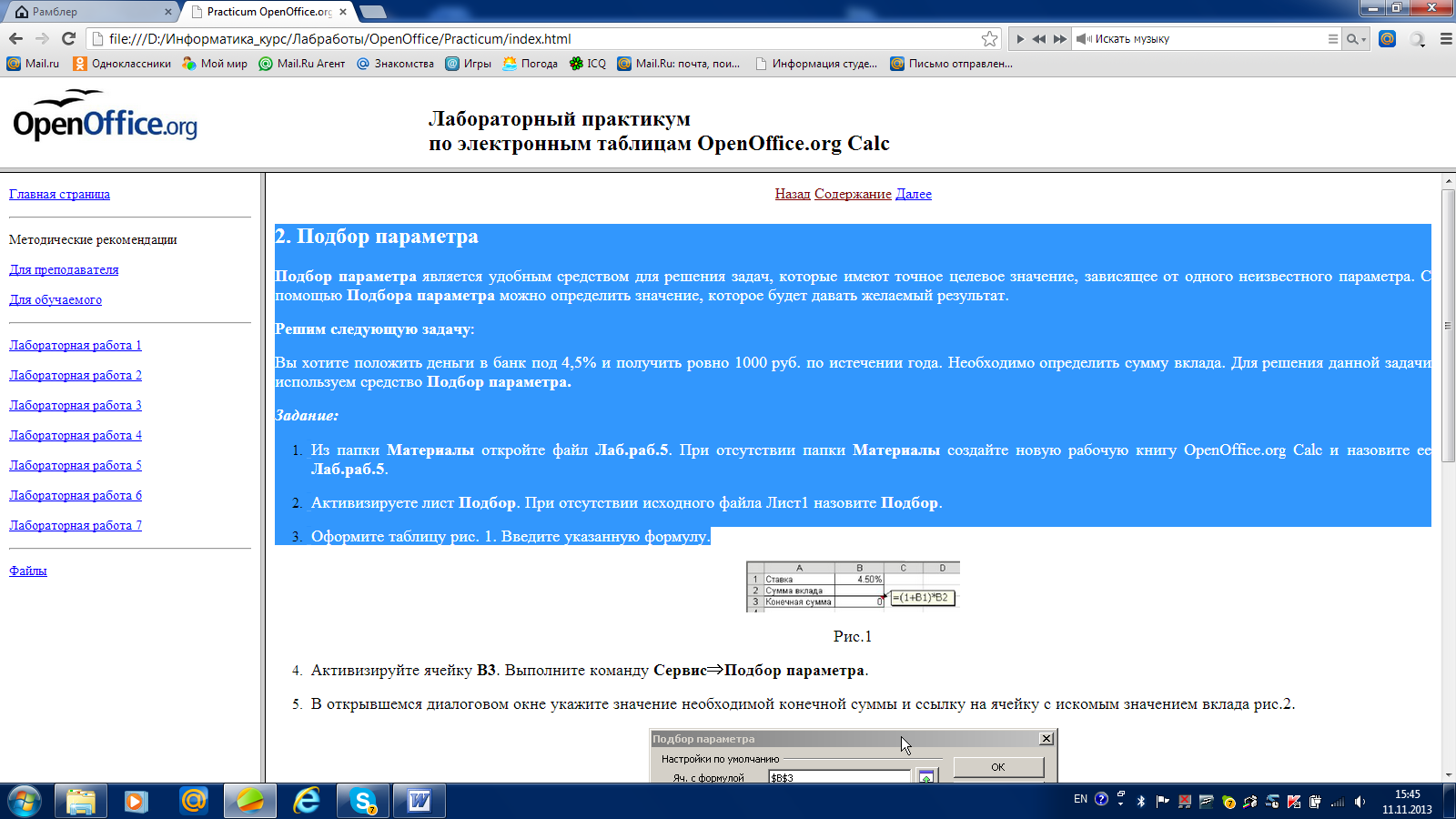This screenshot has height=819, width=1456.
Task: Click the 'Назад' navigation link
Action: coord(793,194)
